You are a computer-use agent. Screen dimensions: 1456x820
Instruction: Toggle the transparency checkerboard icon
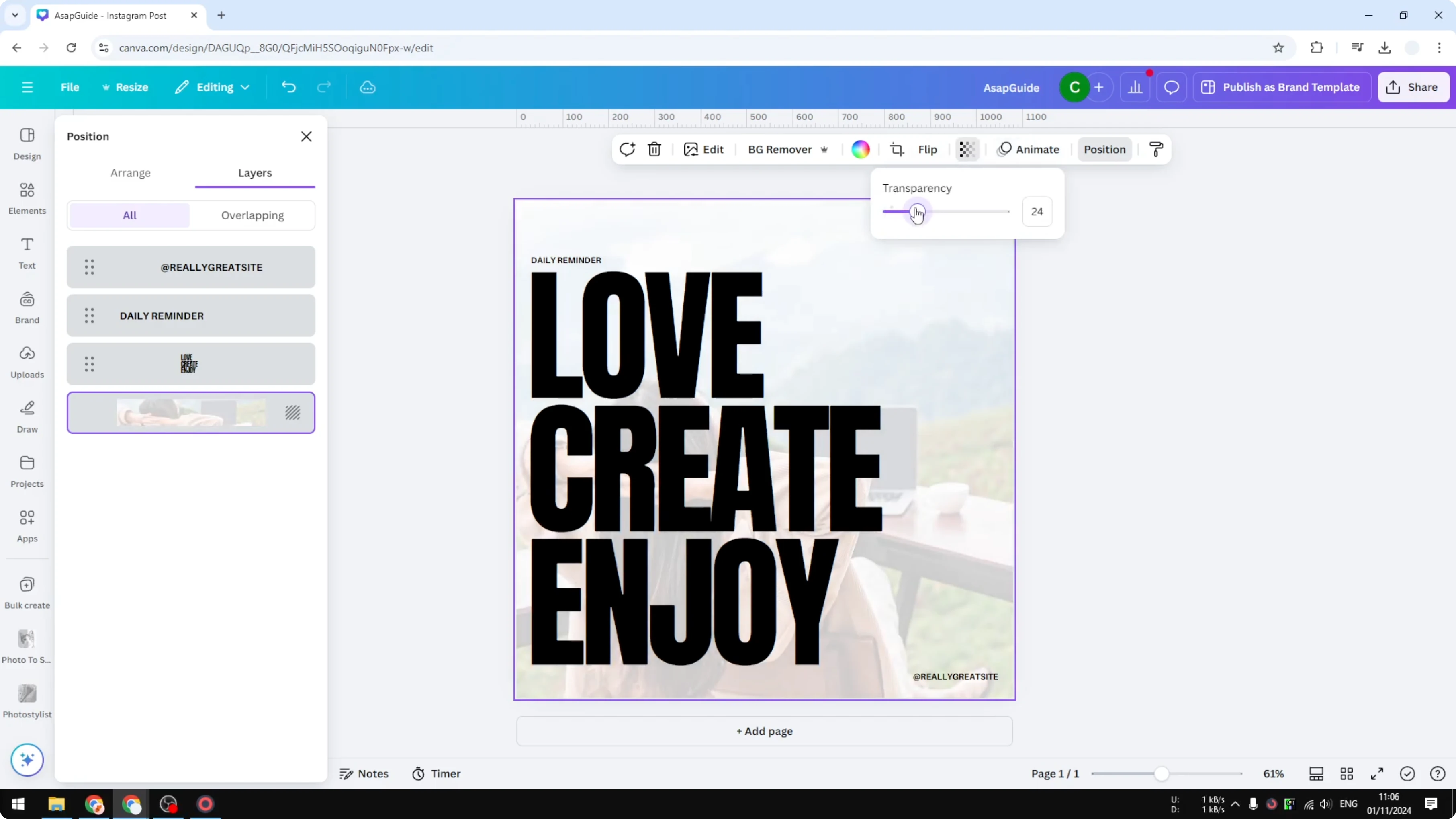(x=967, y=149)
